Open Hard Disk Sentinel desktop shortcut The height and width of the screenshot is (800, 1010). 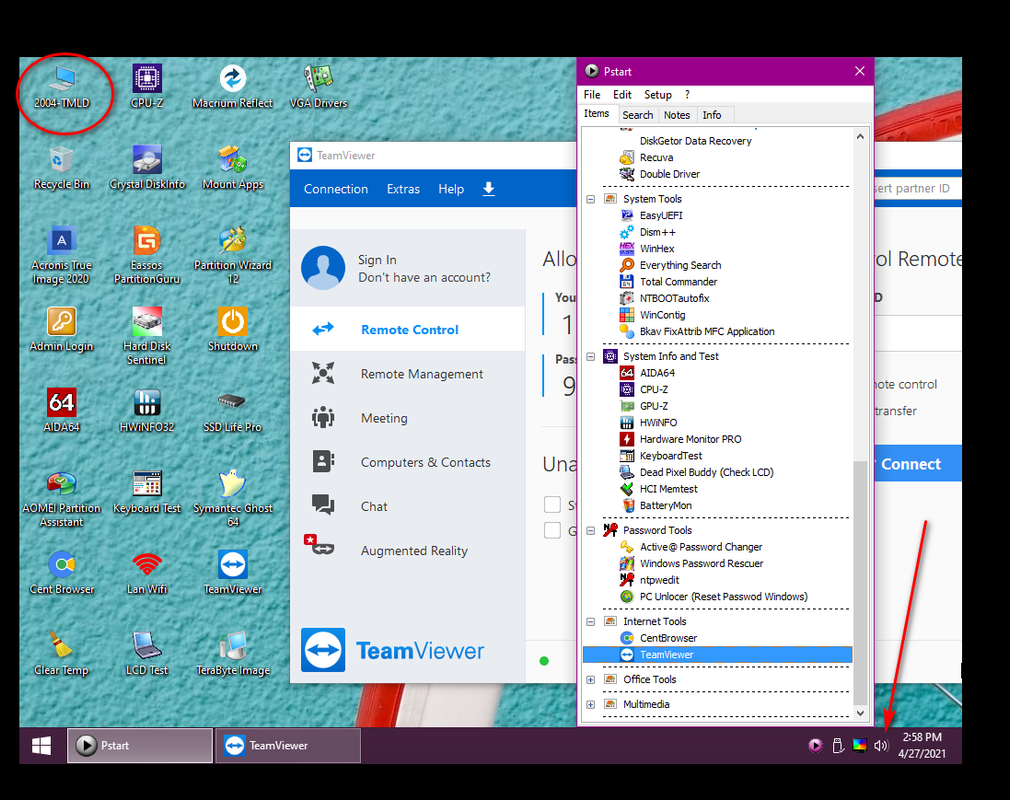[147, 337]
